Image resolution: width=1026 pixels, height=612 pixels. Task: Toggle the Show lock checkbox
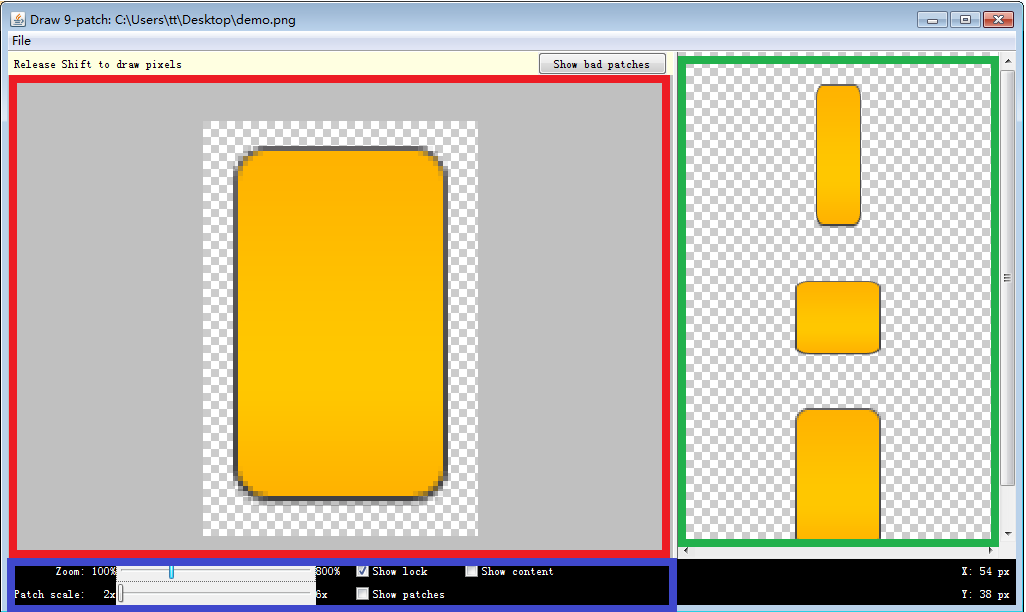click(x=363, y=571)
